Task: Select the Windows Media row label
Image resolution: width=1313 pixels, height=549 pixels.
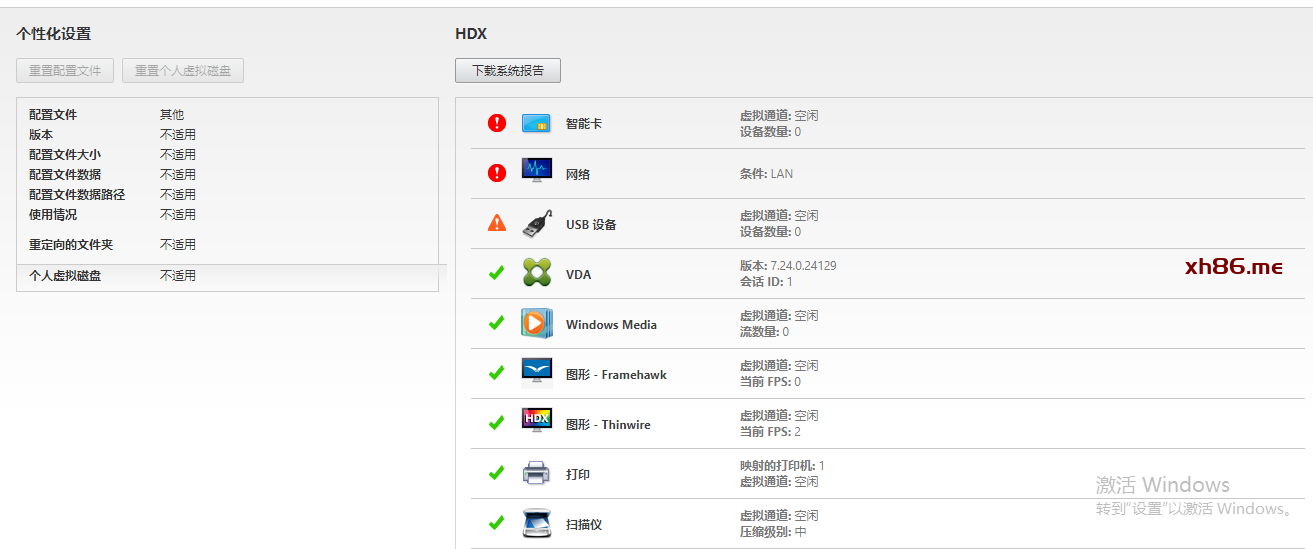Action: (x=611, y=325)
